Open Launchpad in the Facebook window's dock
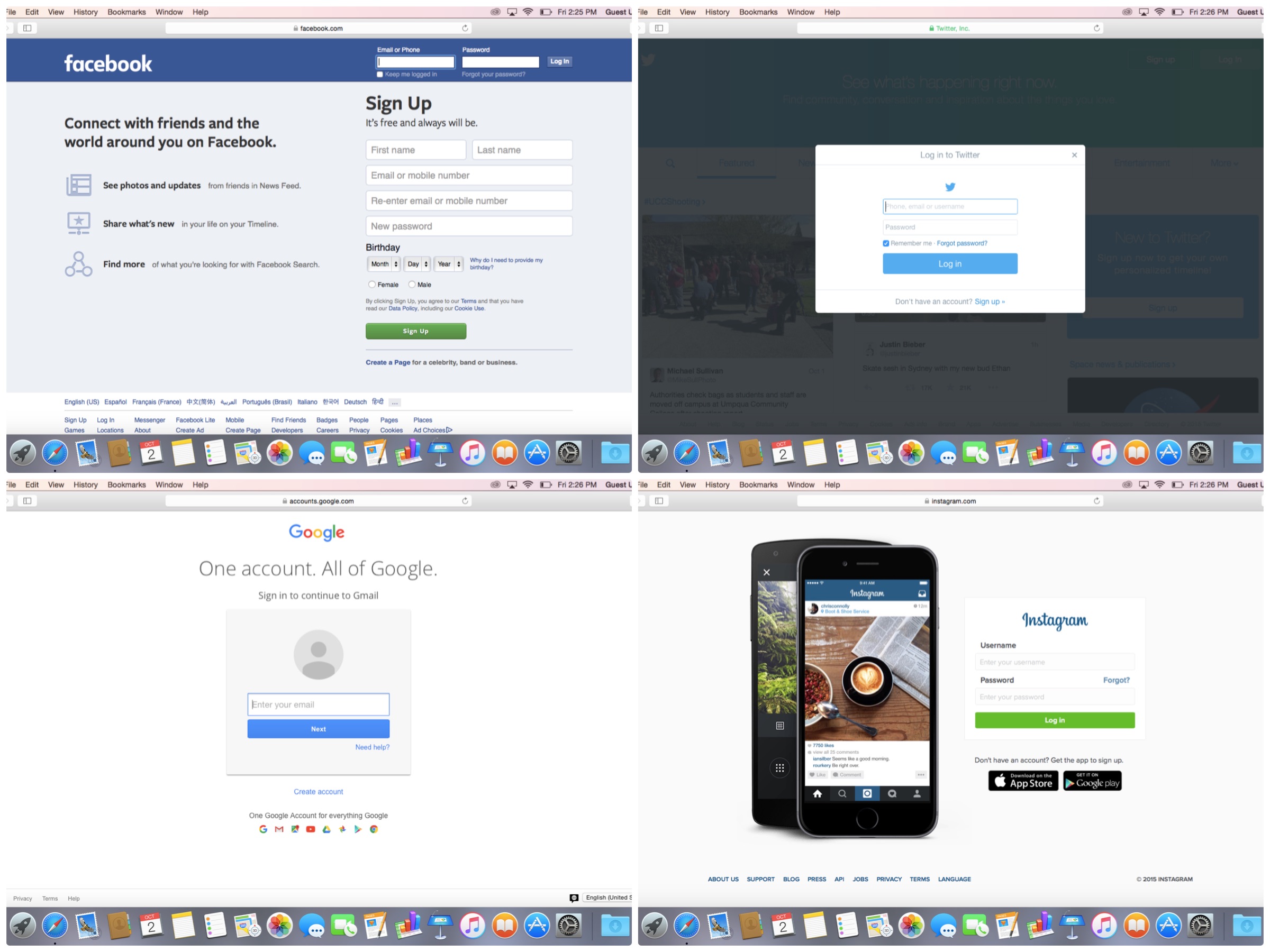The width and height of the screenshot is (1270, 952). tap(23, 453)
